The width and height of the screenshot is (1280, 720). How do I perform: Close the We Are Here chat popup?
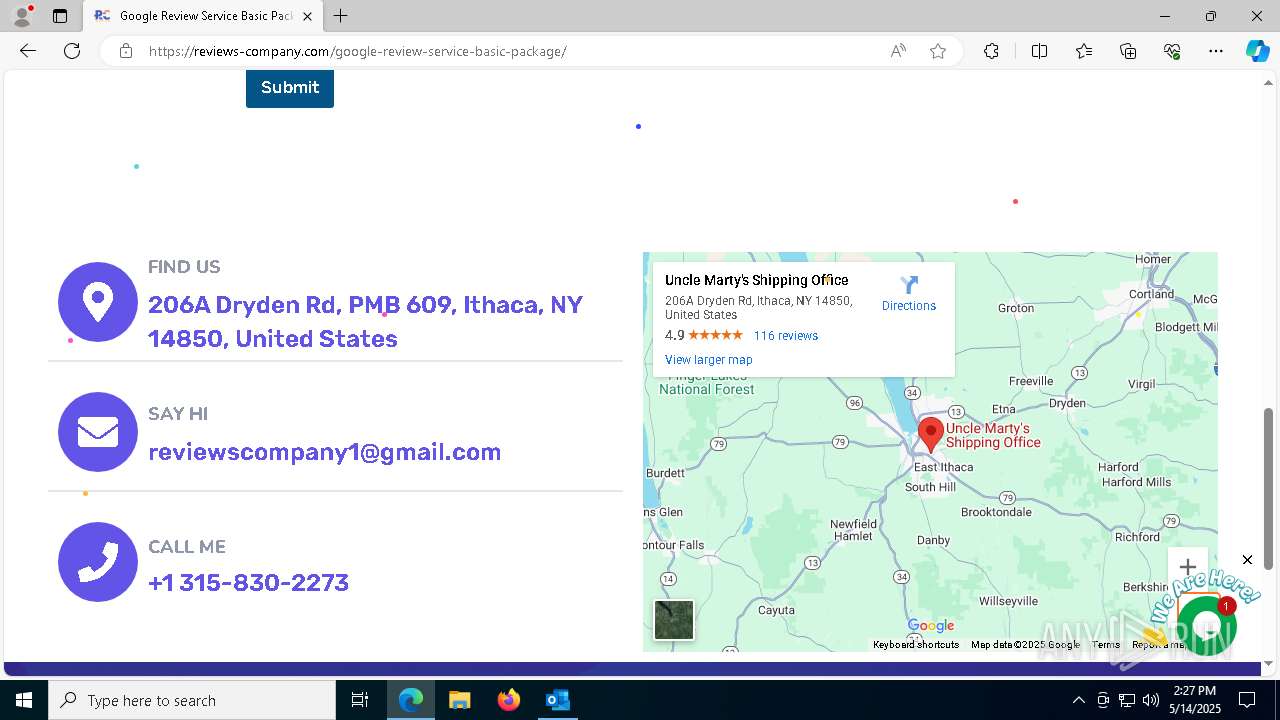coord(1247,560)
